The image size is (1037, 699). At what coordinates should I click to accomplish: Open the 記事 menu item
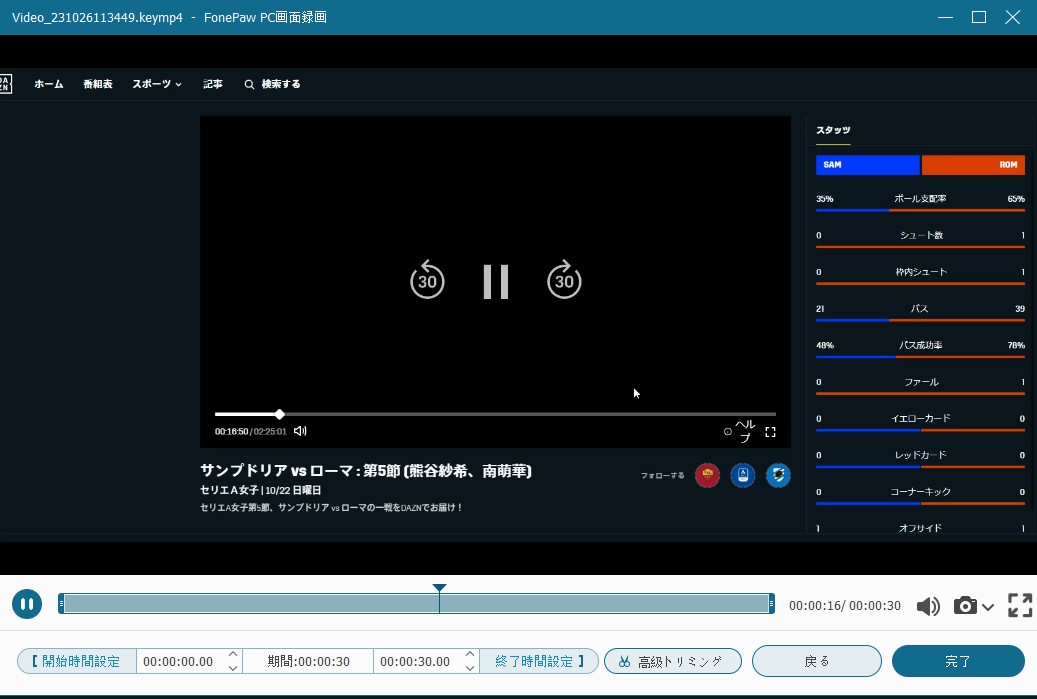tap(213, 84)
